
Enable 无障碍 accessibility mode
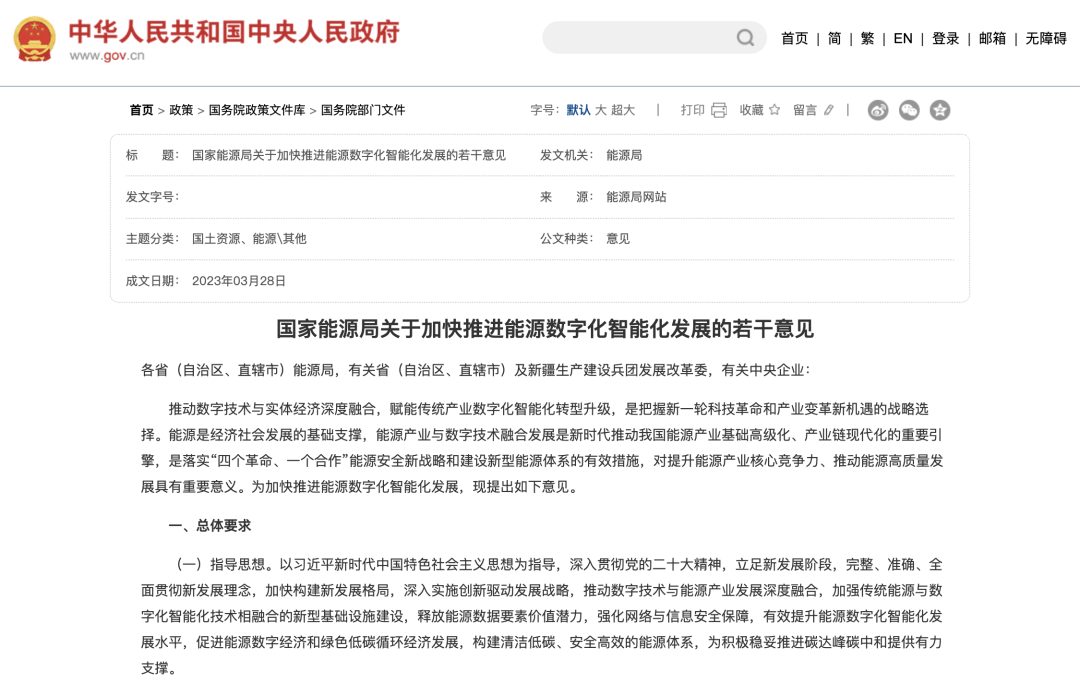1046,38
